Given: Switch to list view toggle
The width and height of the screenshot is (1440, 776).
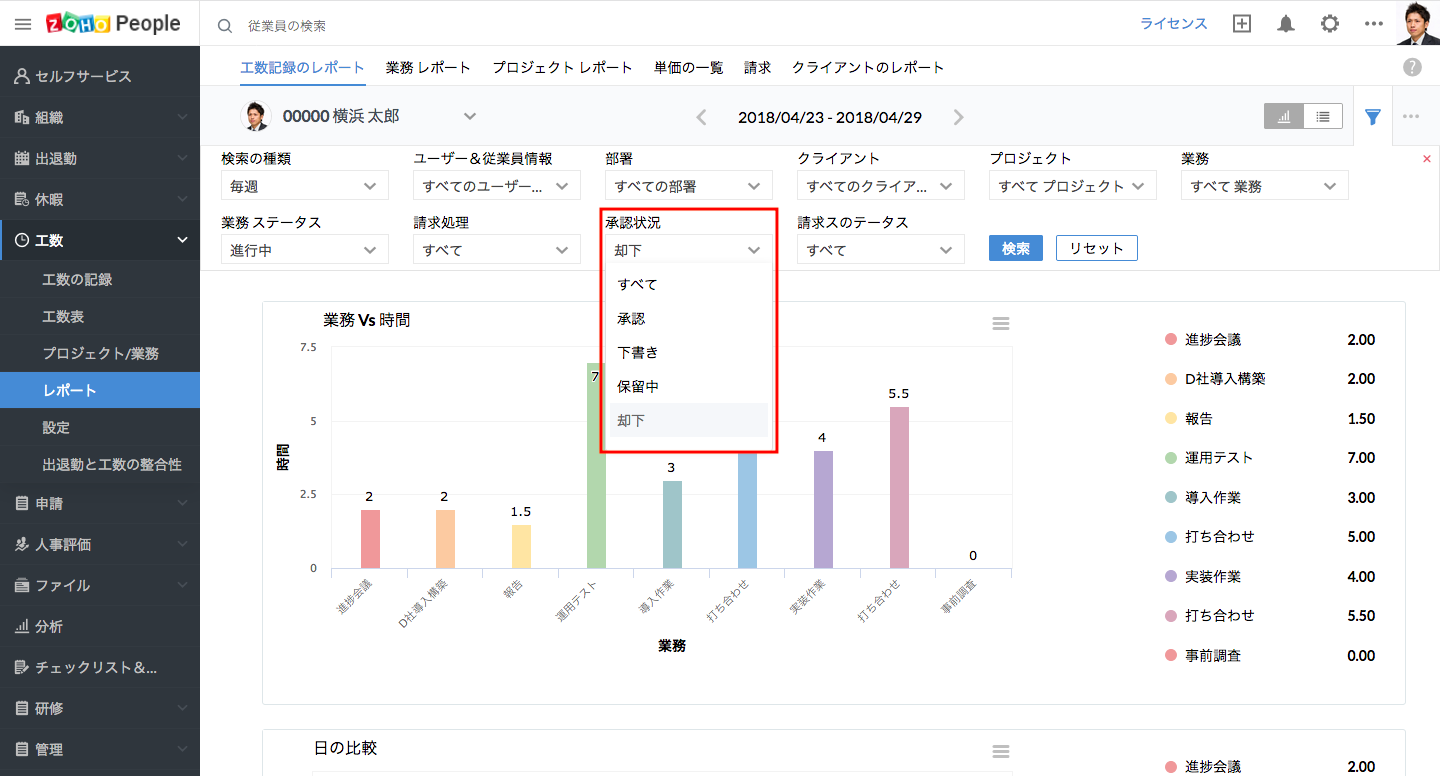Looking at the screenshot, I should click(x=1323, y=117).
